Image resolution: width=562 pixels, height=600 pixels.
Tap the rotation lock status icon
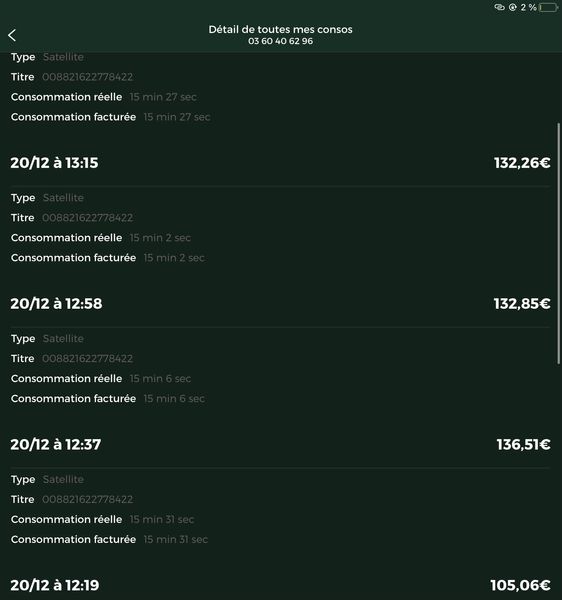pyautogui.click(x=513, y=7)
